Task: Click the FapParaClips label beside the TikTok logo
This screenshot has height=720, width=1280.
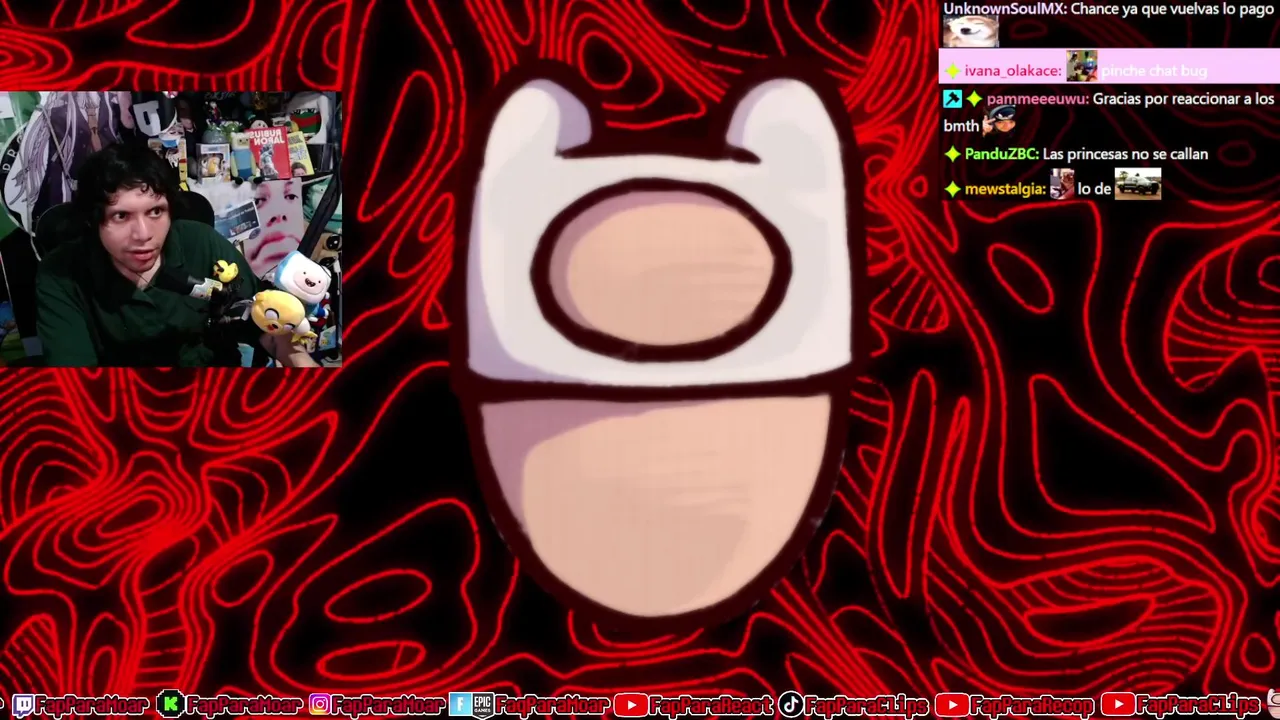Action: pyautogui.click(x=867, y=706)
